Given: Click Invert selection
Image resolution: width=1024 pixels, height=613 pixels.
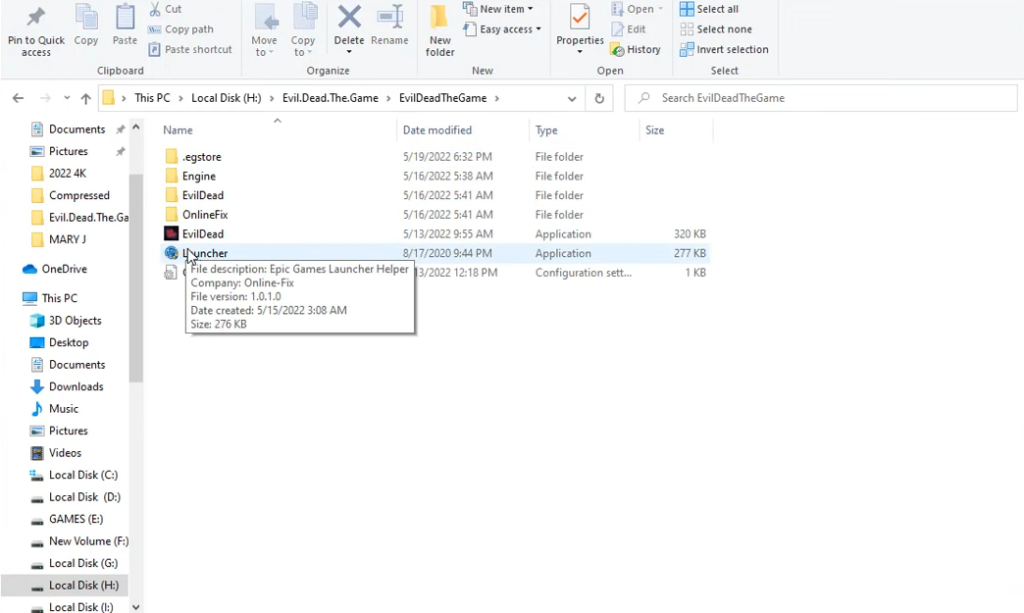Looking at the screenshot, I should [x=724, y=50].
